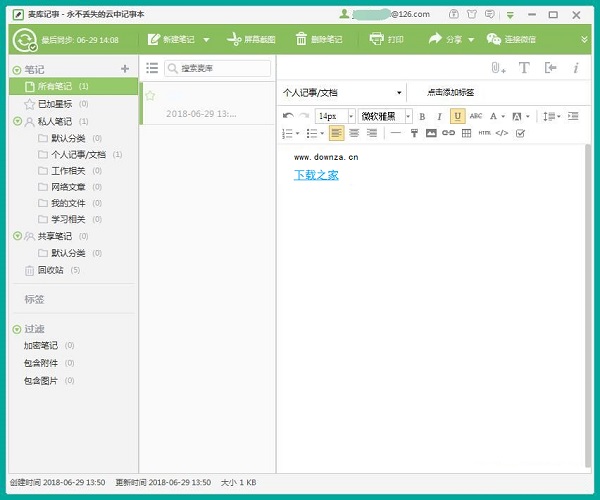Add a plus-sign new notebook in 笔记 header
Viewport: 600px width, 500px height.
click(x=125, y=69)
